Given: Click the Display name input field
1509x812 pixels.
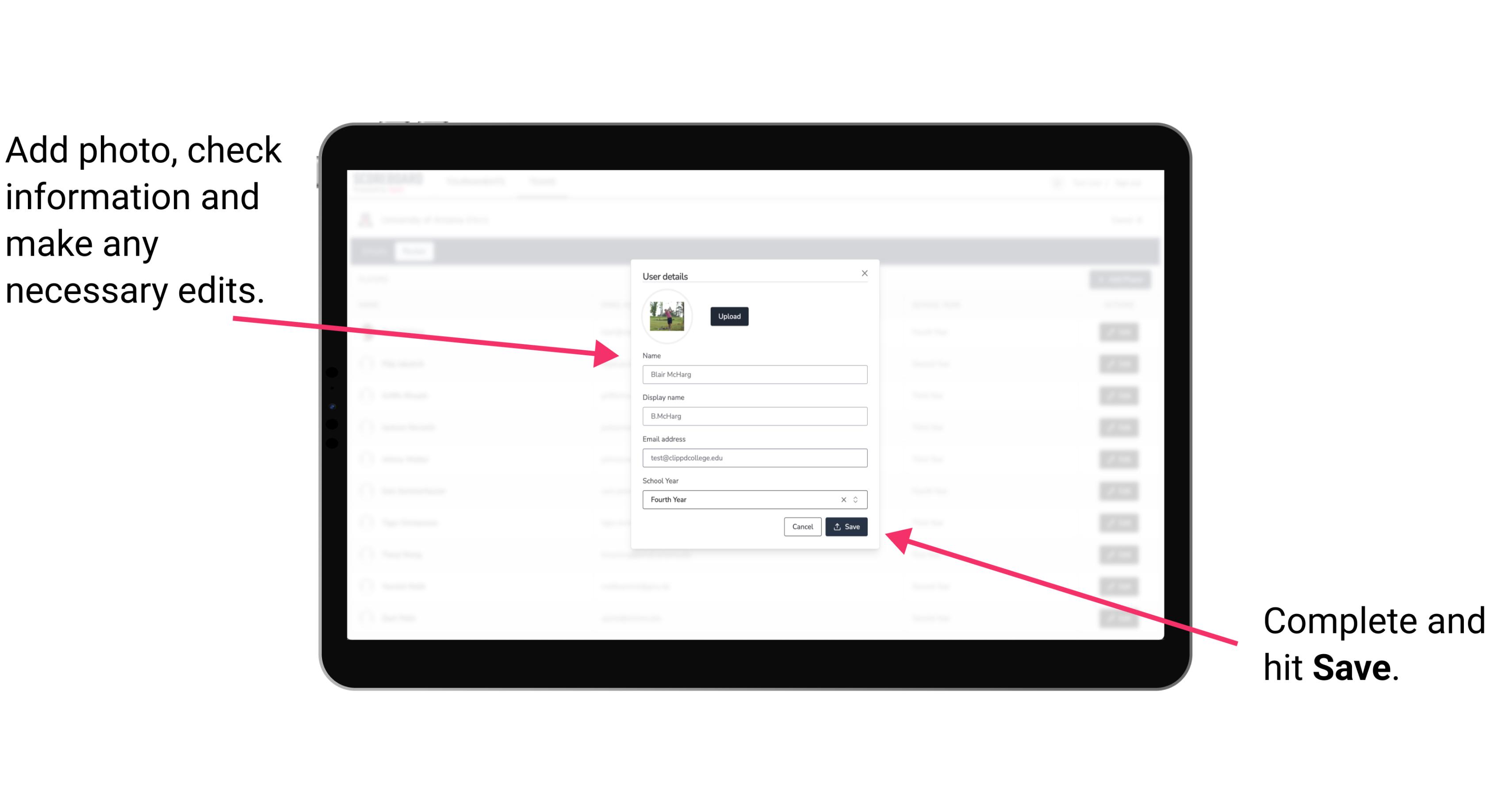Looking at the screenshot, I should click(753, 416).
